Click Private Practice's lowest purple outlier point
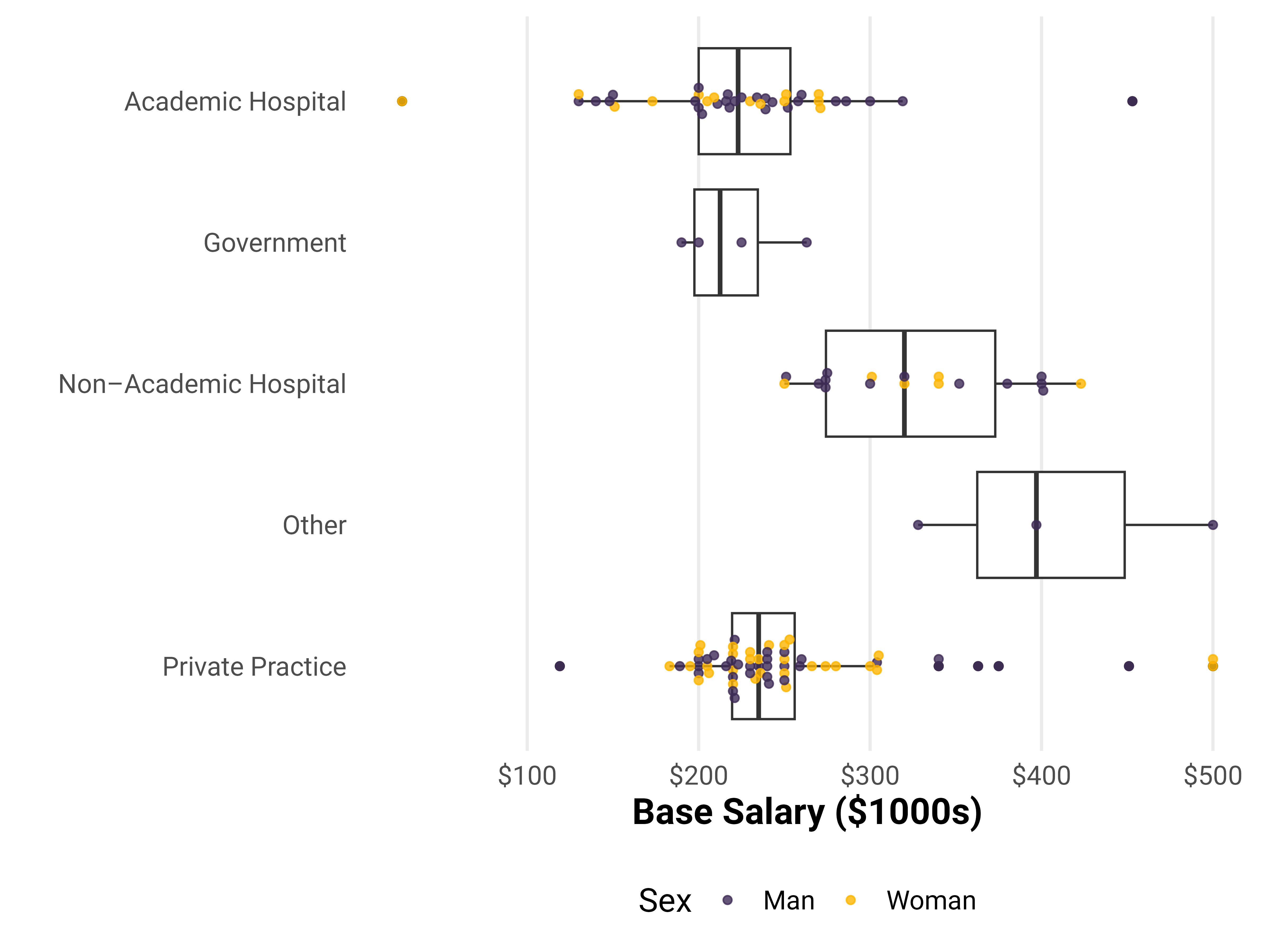 pyautogui.click(x=560, y=666)
